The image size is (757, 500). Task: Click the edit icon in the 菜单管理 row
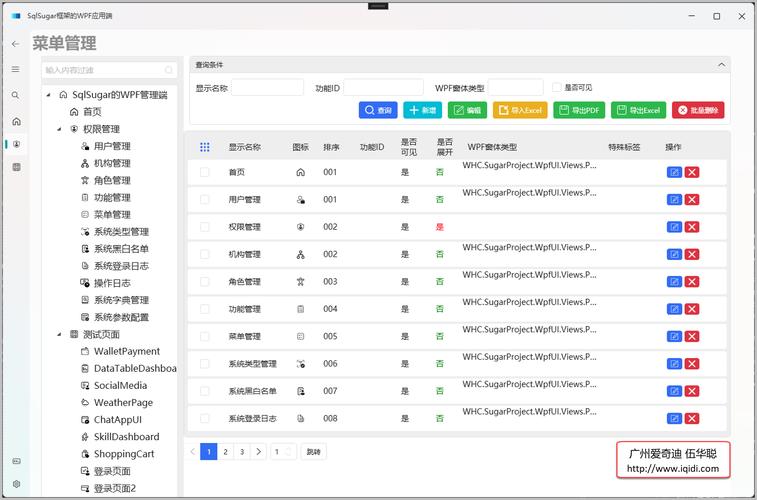[674, 336]
